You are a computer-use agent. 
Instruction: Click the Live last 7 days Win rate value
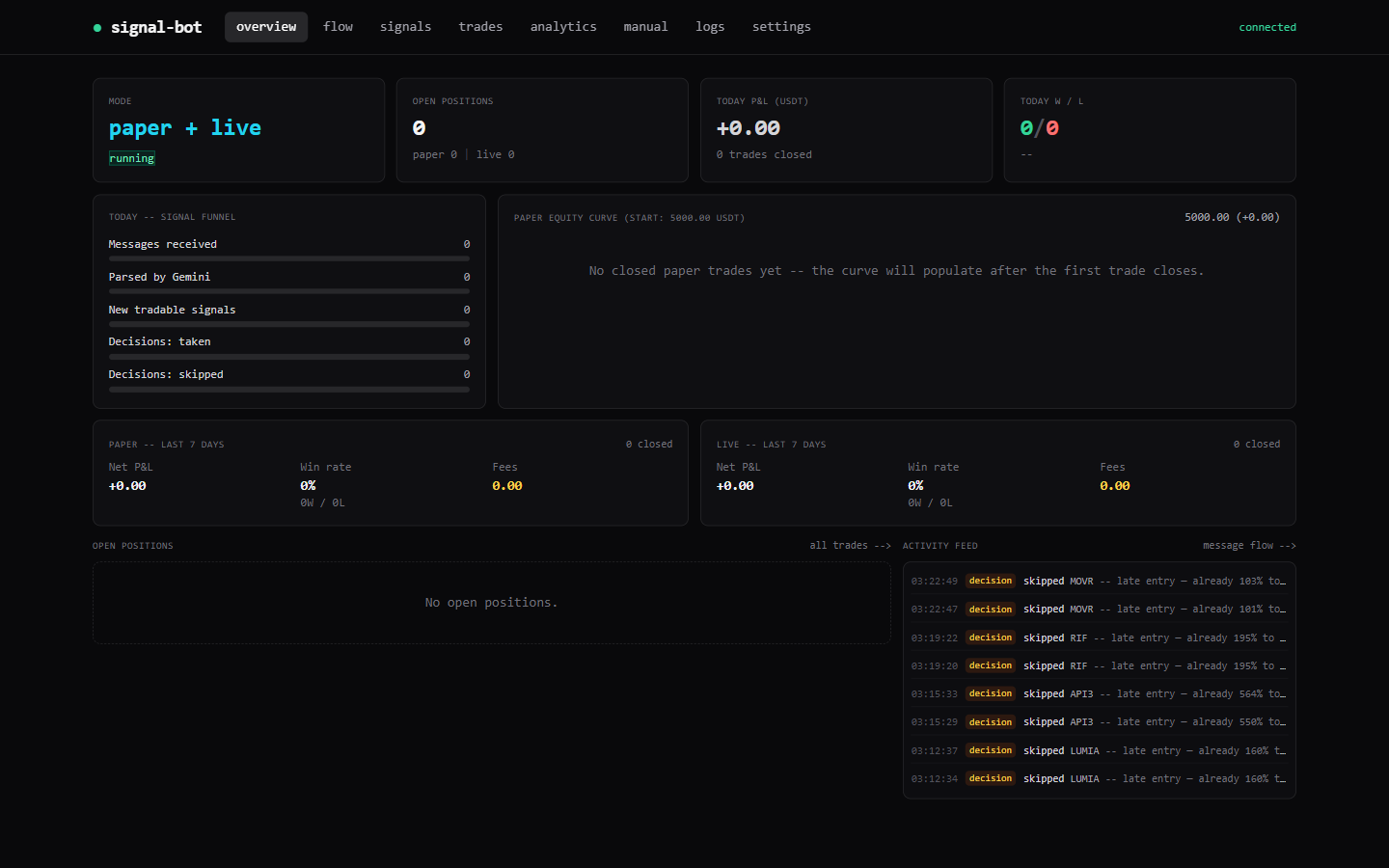click(915, 486)
